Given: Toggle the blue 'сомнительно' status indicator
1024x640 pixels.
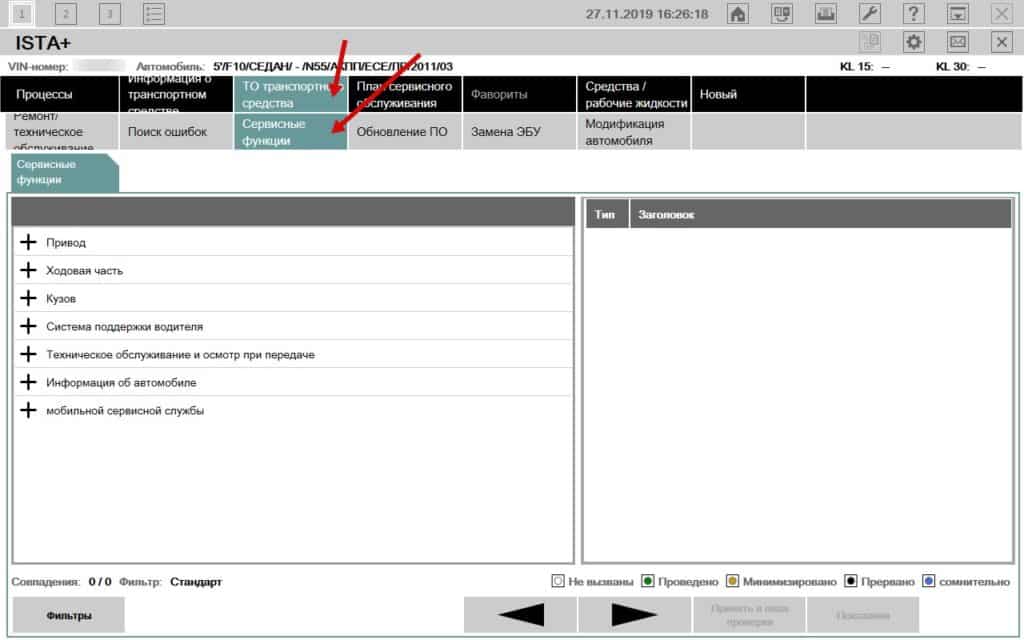Looking at the screenshot, I should point(929,581).
